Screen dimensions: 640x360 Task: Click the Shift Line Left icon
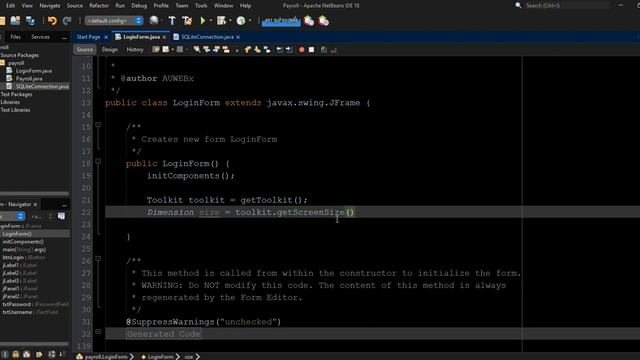tap(279, 50)
